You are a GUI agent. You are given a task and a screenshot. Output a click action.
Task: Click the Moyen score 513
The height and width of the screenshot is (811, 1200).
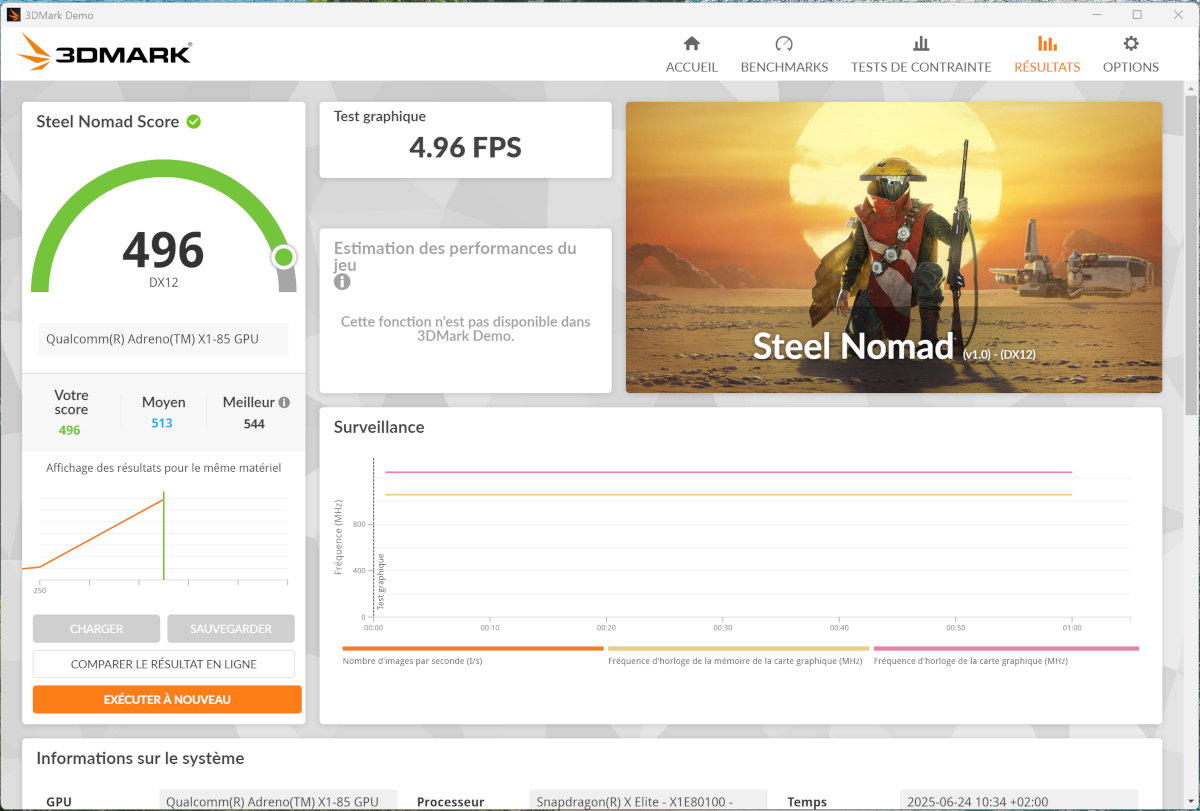(x=162, y=423)
